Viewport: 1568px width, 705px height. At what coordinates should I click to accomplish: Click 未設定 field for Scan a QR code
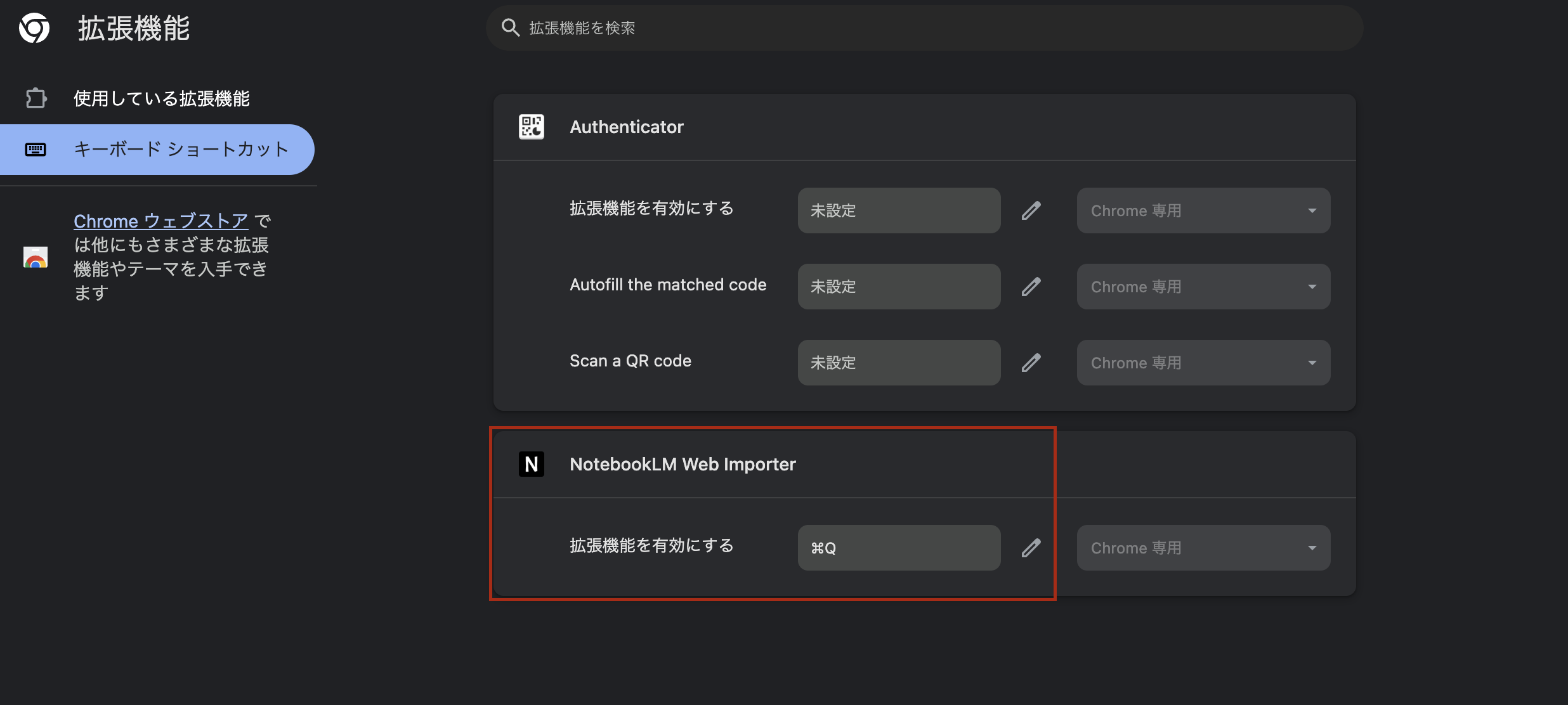point(898,363)
